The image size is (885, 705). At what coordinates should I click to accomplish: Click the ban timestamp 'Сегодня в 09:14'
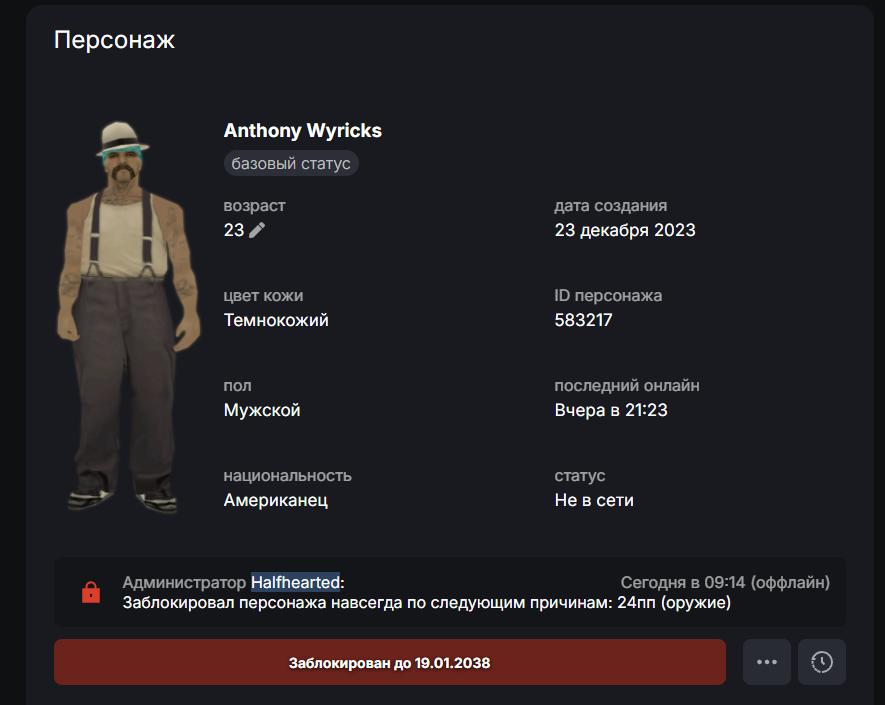point(683,582)
